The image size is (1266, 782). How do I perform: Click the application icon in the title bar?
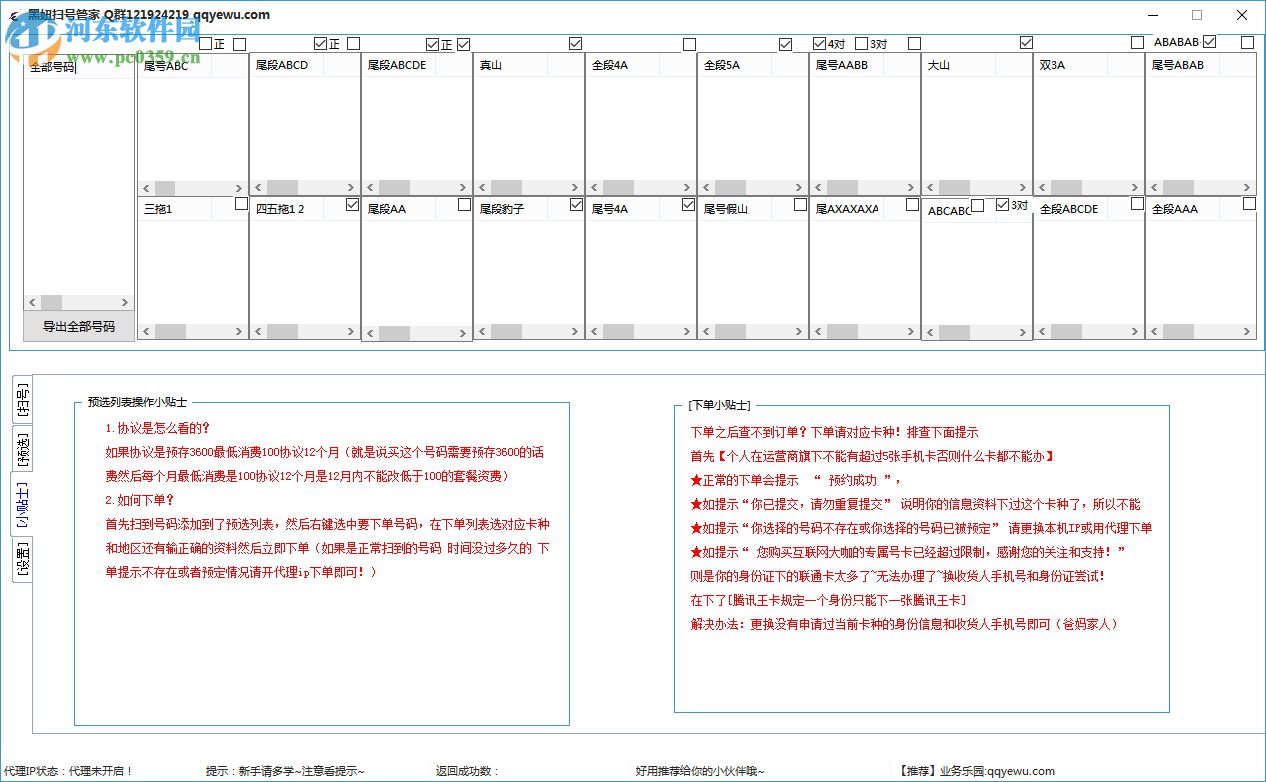[12, 15]
